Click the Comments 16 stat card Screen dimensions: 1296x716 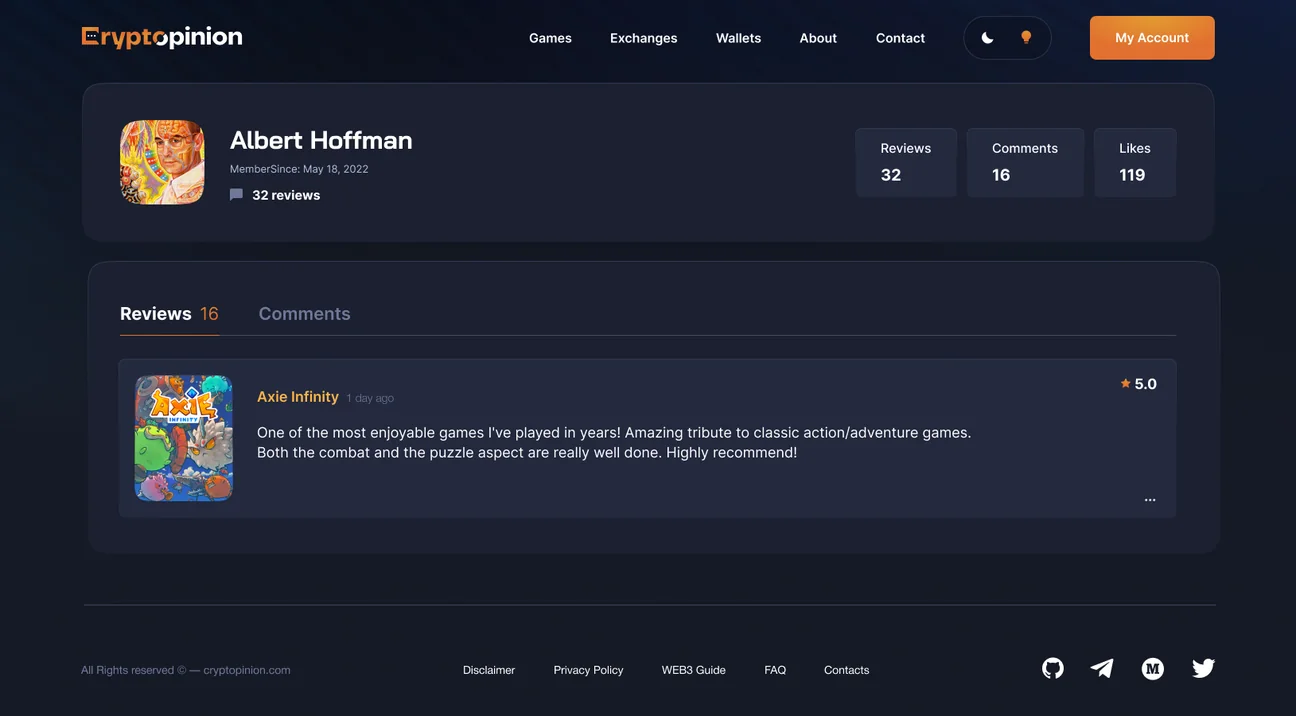(1025, 162)
